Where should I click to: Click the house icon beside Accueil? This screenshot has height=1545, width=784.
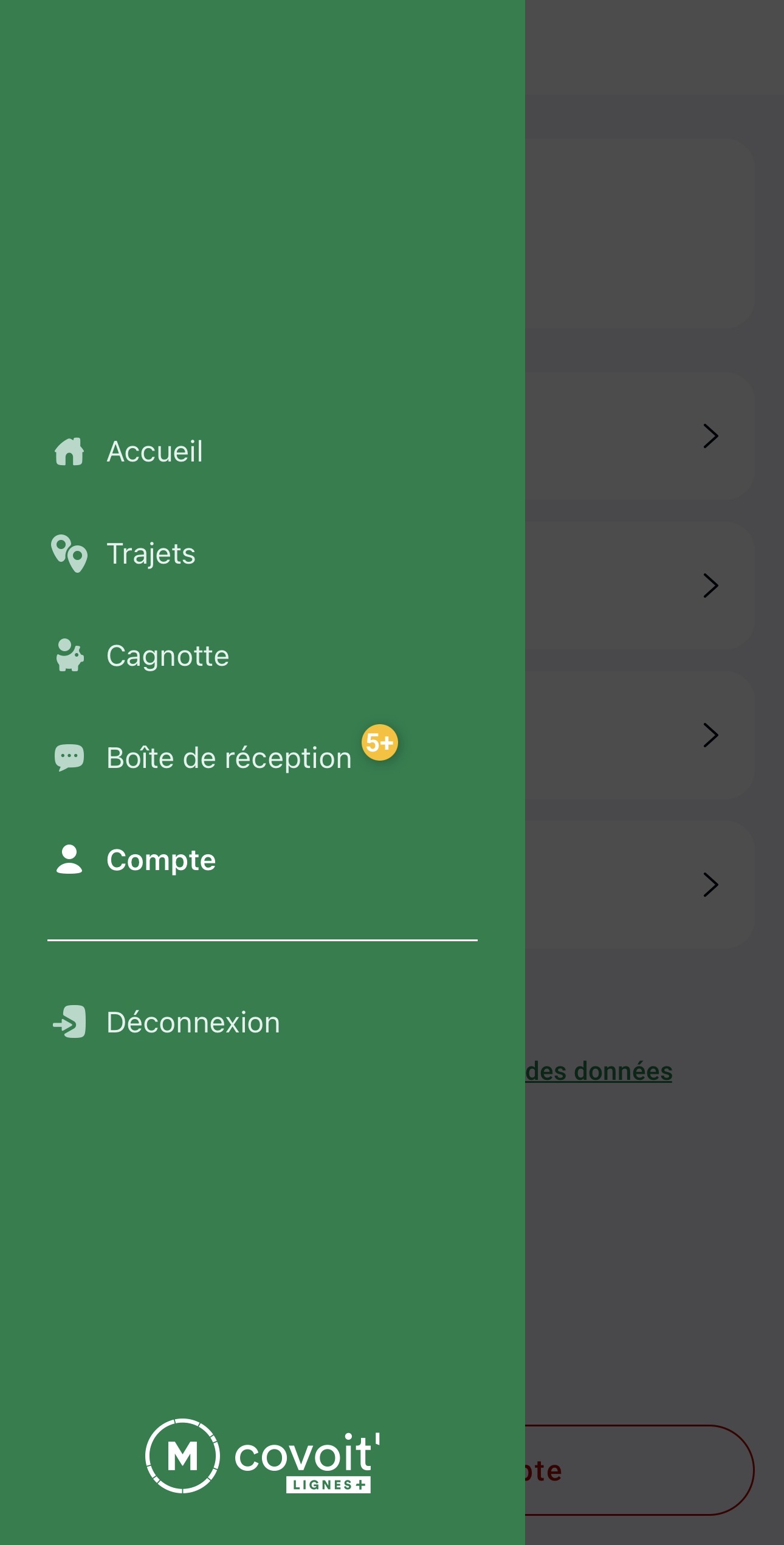(x=69, y=452)
